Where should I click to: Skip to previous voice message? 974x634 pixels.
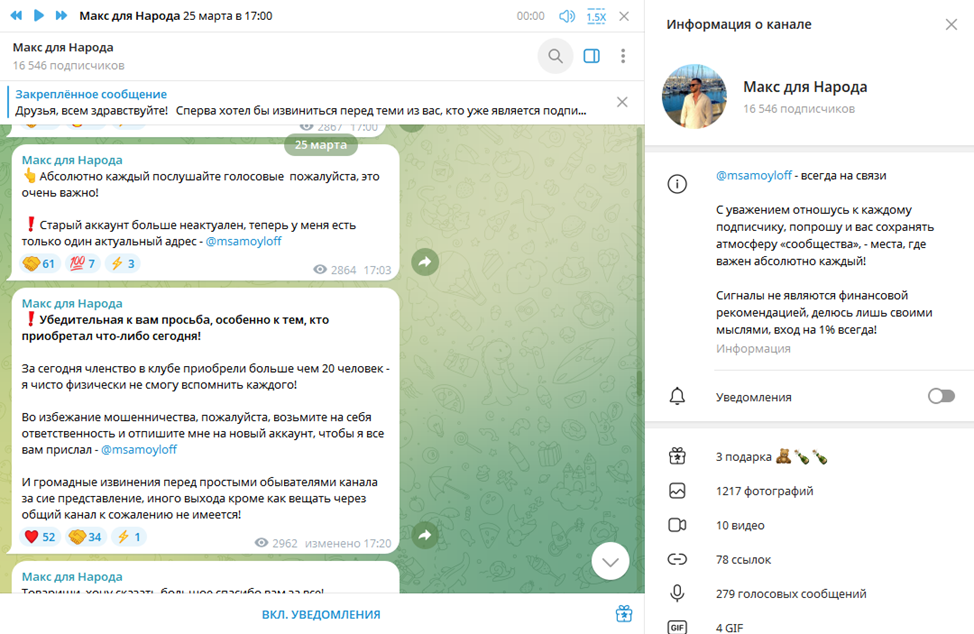[16, 16]
